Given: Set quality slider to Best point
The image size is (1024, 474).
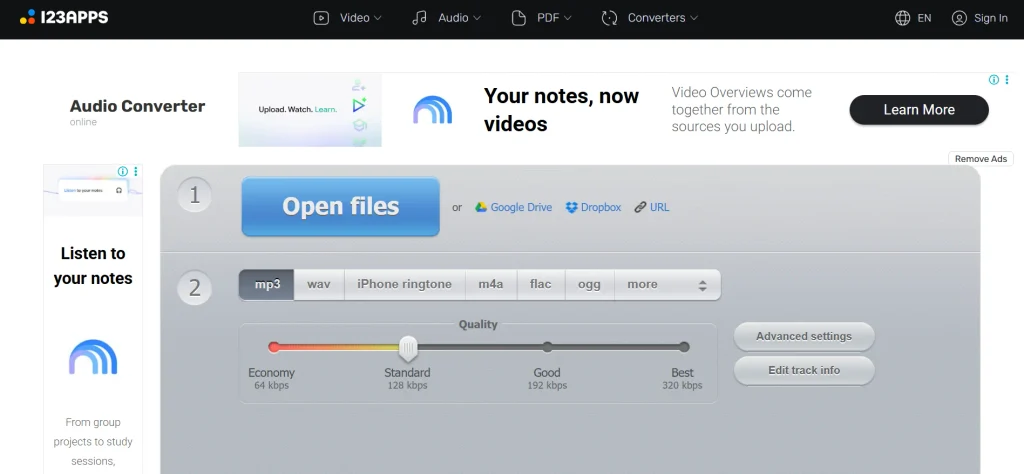Looking at the screenshot, I should [684, 347].
